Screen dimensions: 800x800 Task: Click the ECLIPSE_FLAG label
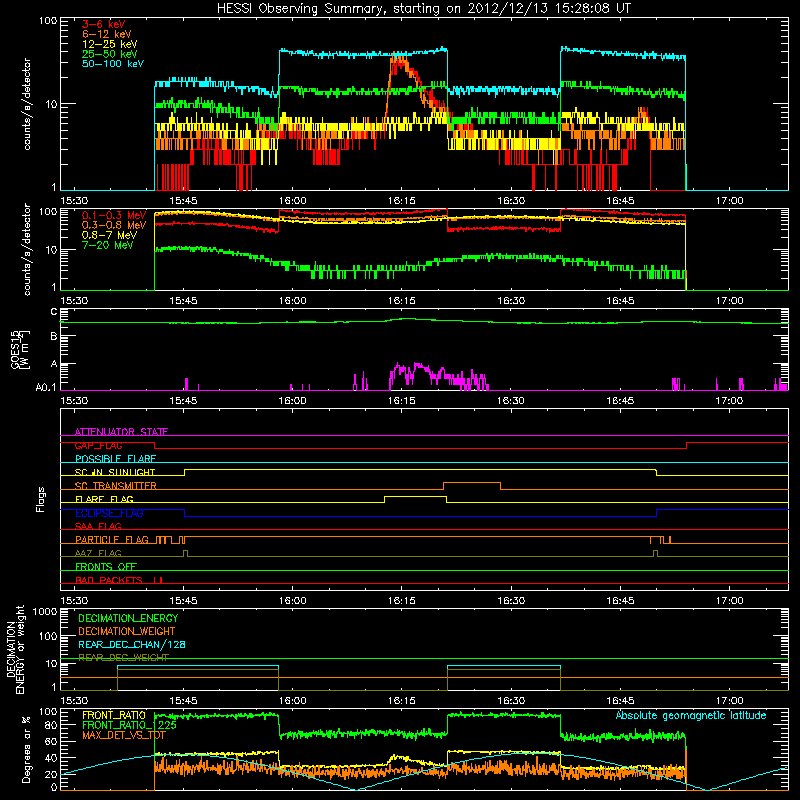tap(109, 513)
